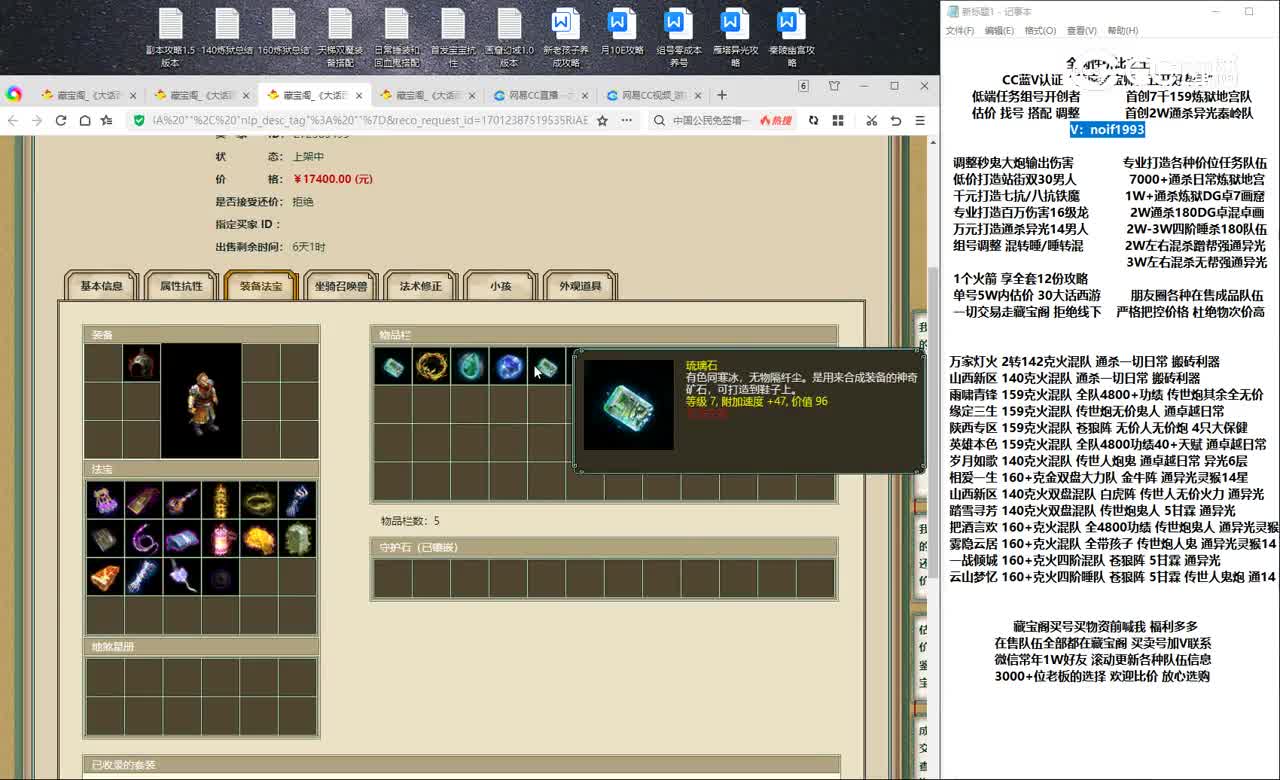Image resolution: width=1280 pixels, height=780 pixels.
Task: Click the 物品栏数: 5 label
Action: point(409,521)
